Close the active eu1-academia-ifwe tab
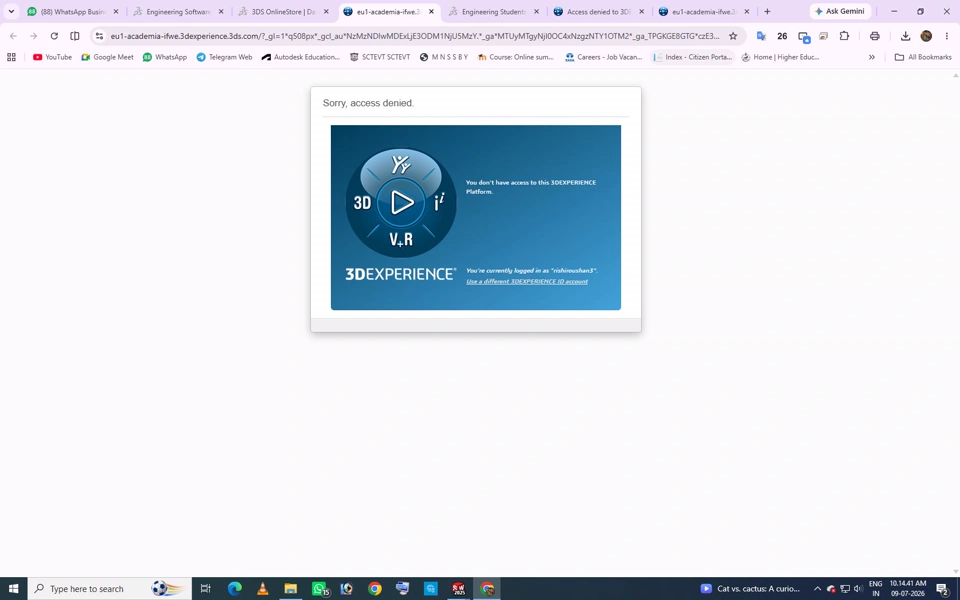This screenshot has width=960, height=600. [431, 12]
